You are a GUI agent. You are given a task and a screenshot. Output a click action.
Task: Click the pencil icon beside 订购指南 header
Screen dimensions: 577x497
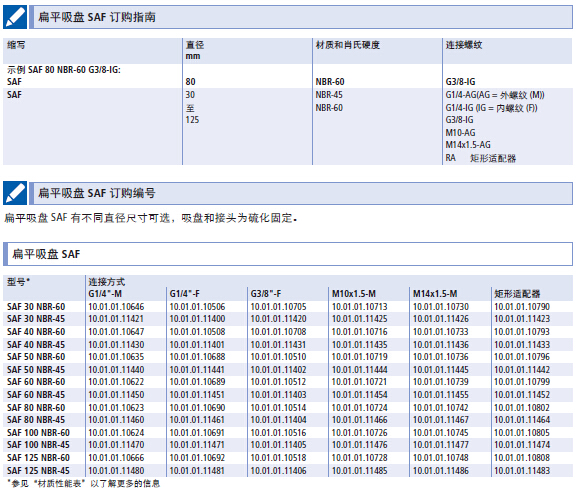(x=15, y=17)
